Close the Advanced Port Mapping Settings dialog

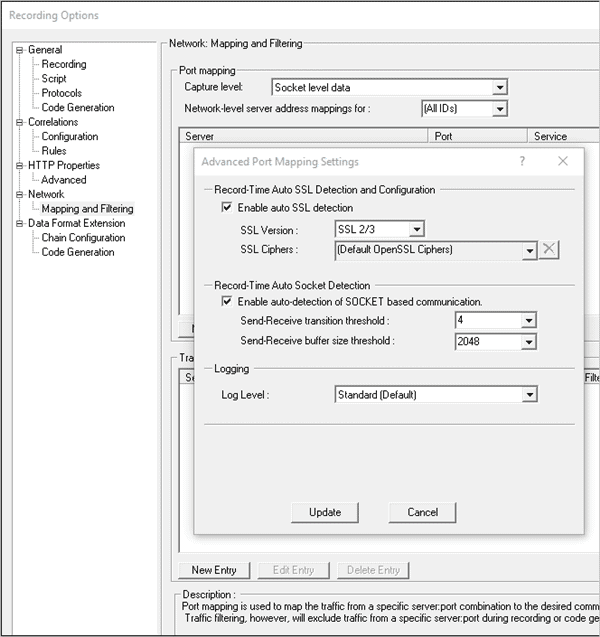point(563,161)
